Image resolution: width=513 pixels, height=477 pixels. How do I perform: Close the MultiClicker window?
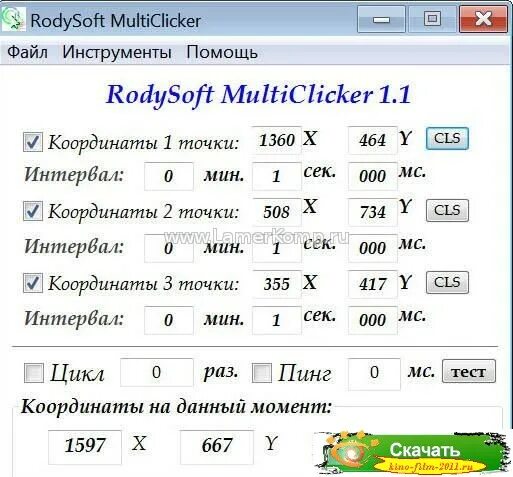483,19
